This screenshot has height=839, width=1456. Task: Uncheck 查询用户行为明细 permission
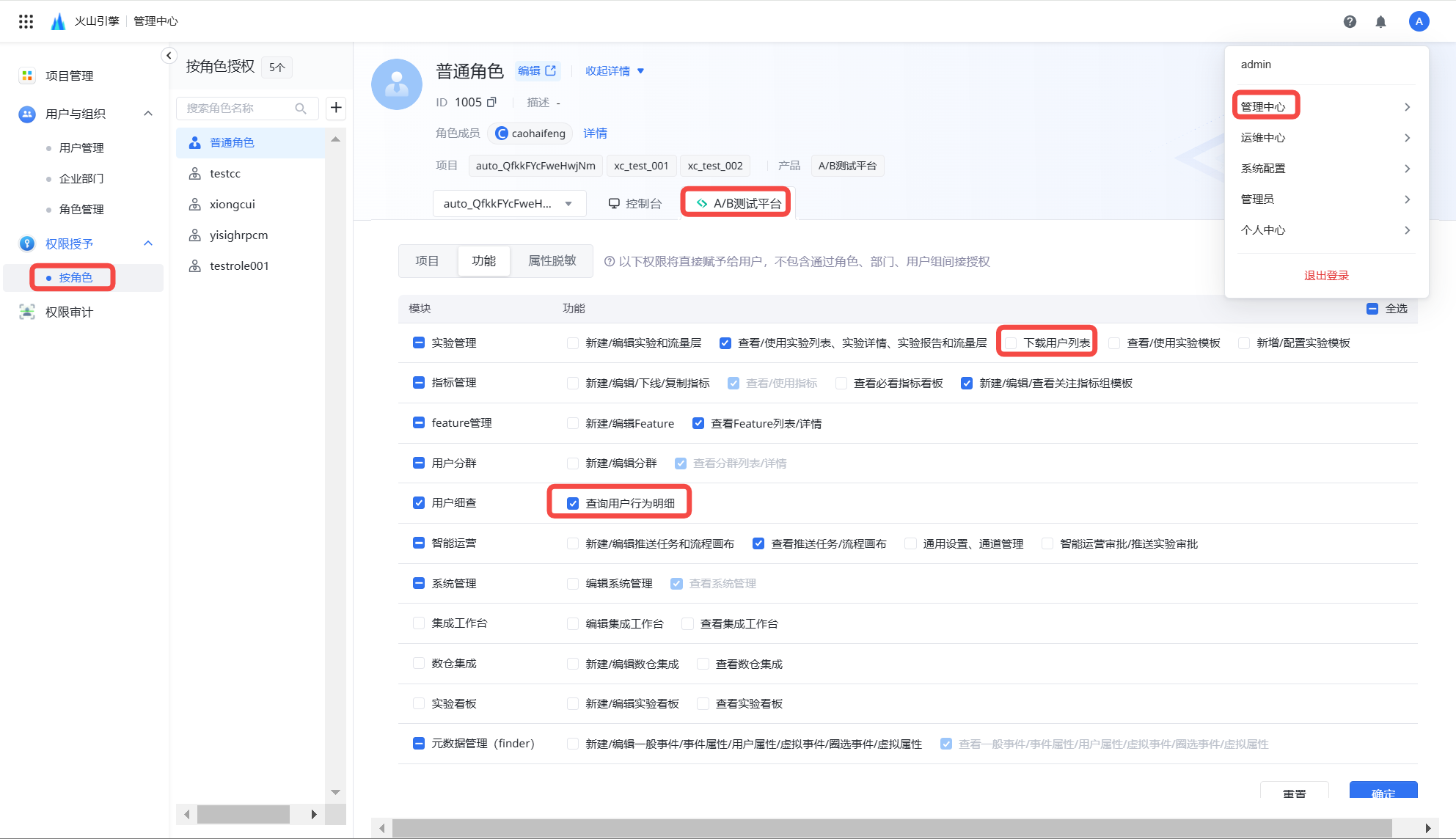[573, 503]
